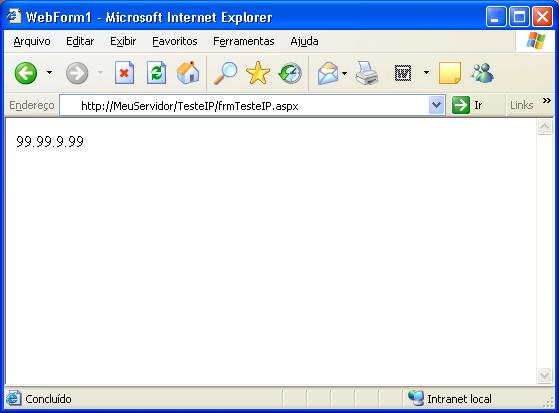Click the green Back arrow button

pyautogui.click(x=26, y=73)
